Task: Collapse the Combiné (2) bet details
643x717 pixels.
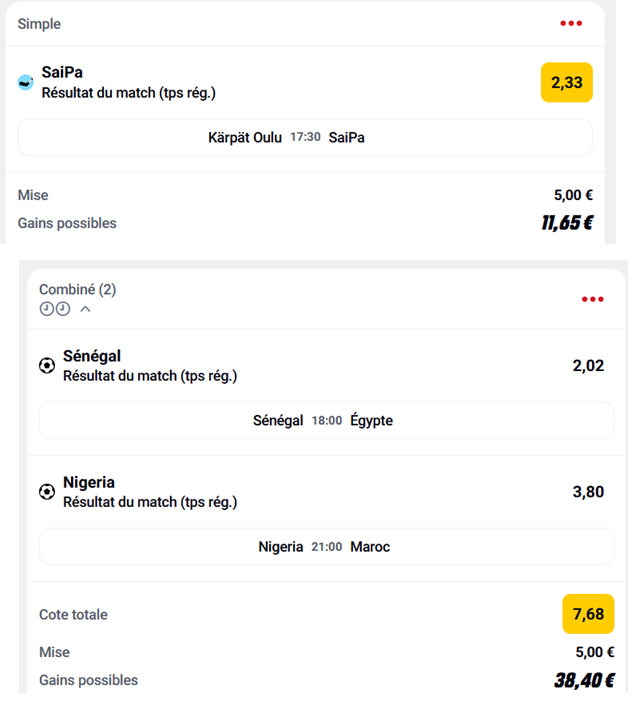Action: tap(85, 309)
